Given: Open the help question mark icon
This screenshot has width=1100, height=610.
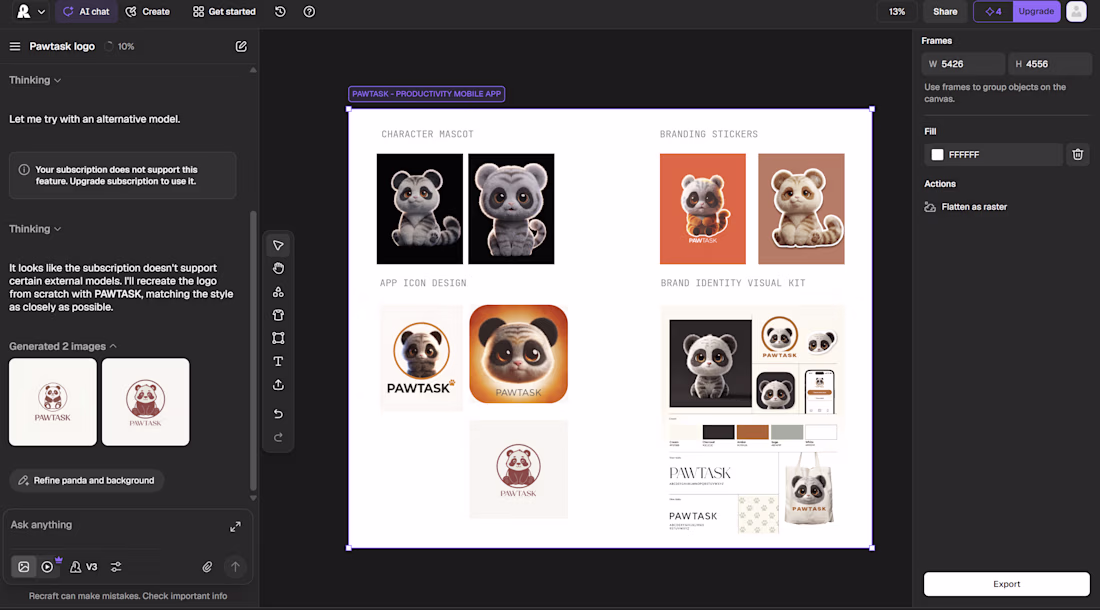Looking at the screenshot, I should (x=309, y=11).
